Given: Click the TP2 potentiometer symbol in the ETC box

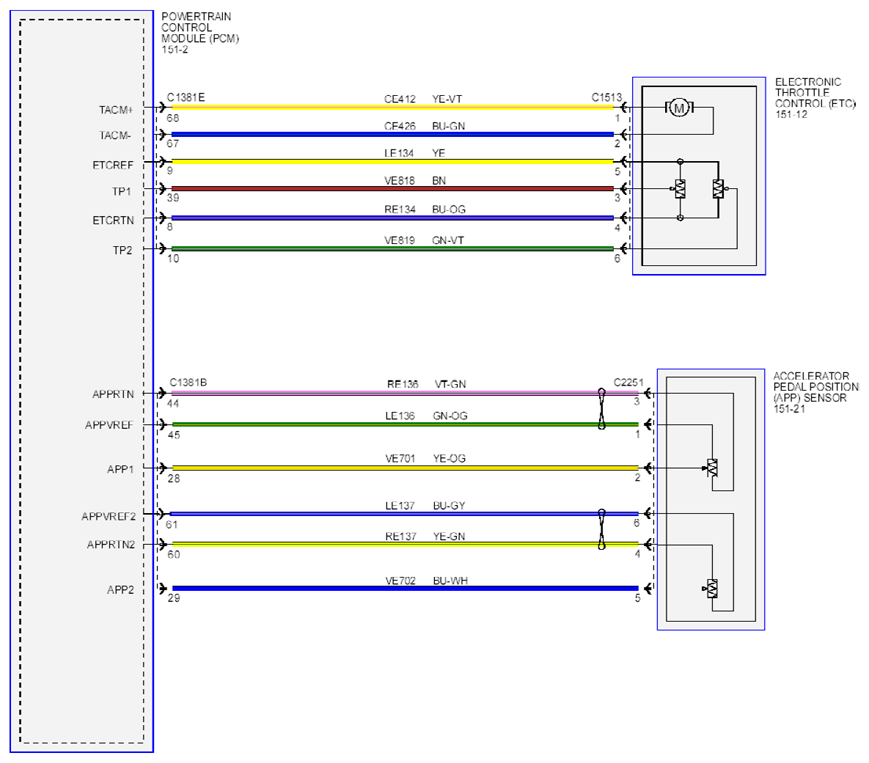Looking at the screenshot, I should [719, 189].
